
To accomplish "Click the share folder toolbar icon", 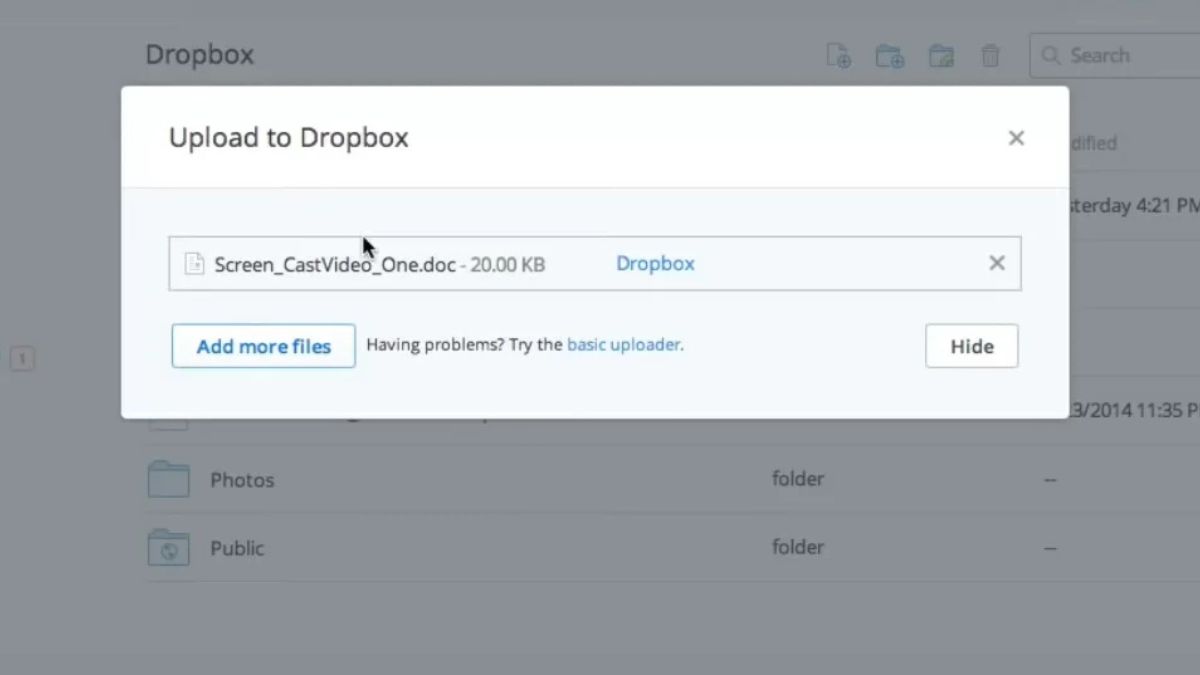I will pos(941,56).
